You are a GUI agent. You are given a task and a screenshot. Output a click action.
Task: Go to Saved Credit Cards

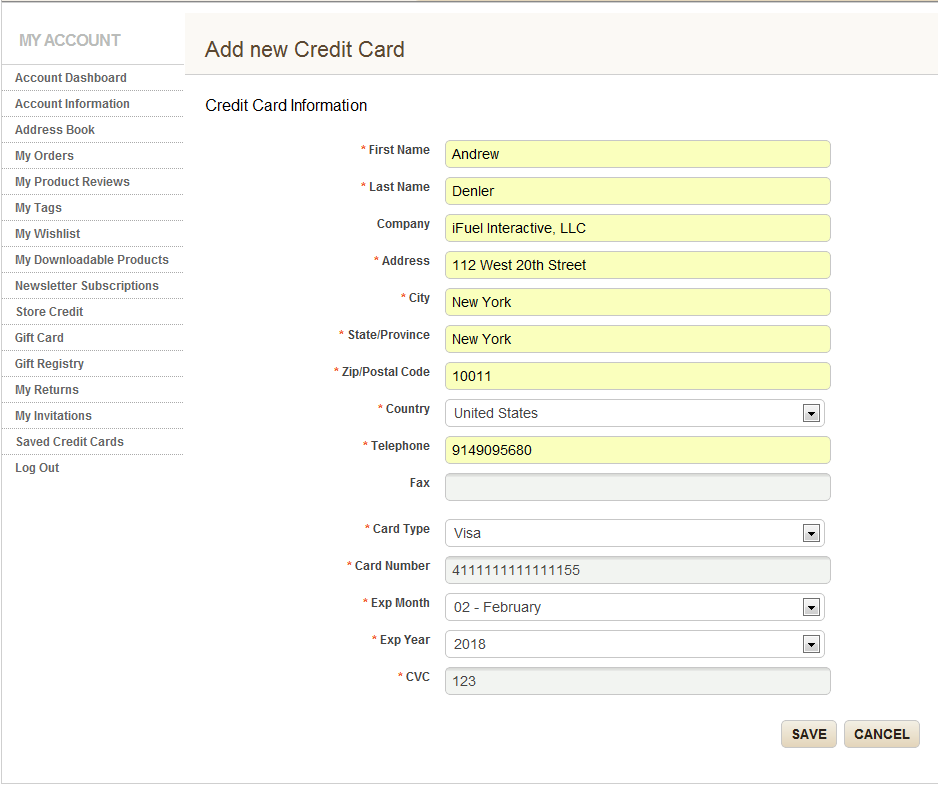[69, 442]
